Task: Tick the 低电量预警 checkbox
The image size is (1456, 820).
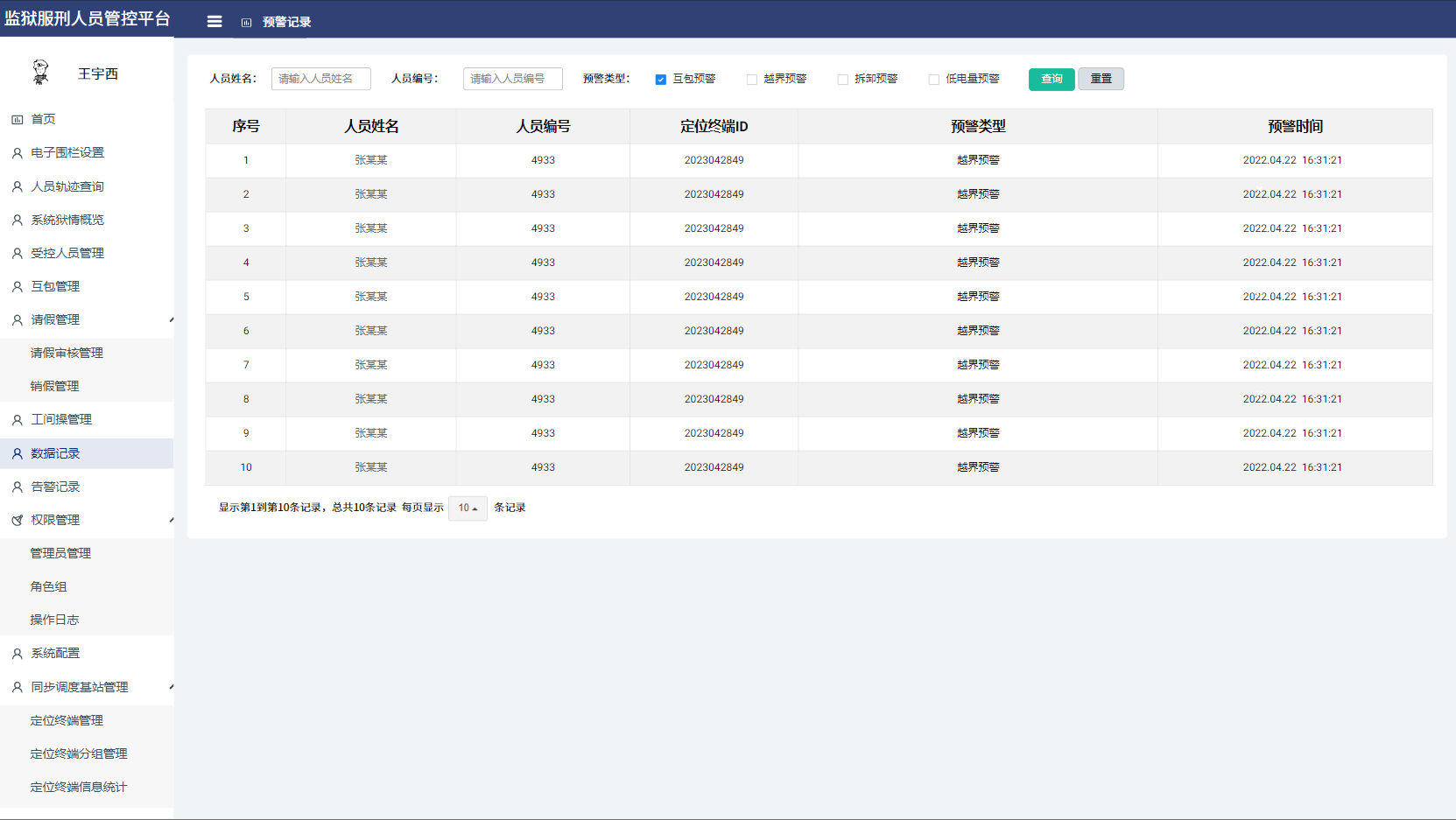Action: coord(934,80)
